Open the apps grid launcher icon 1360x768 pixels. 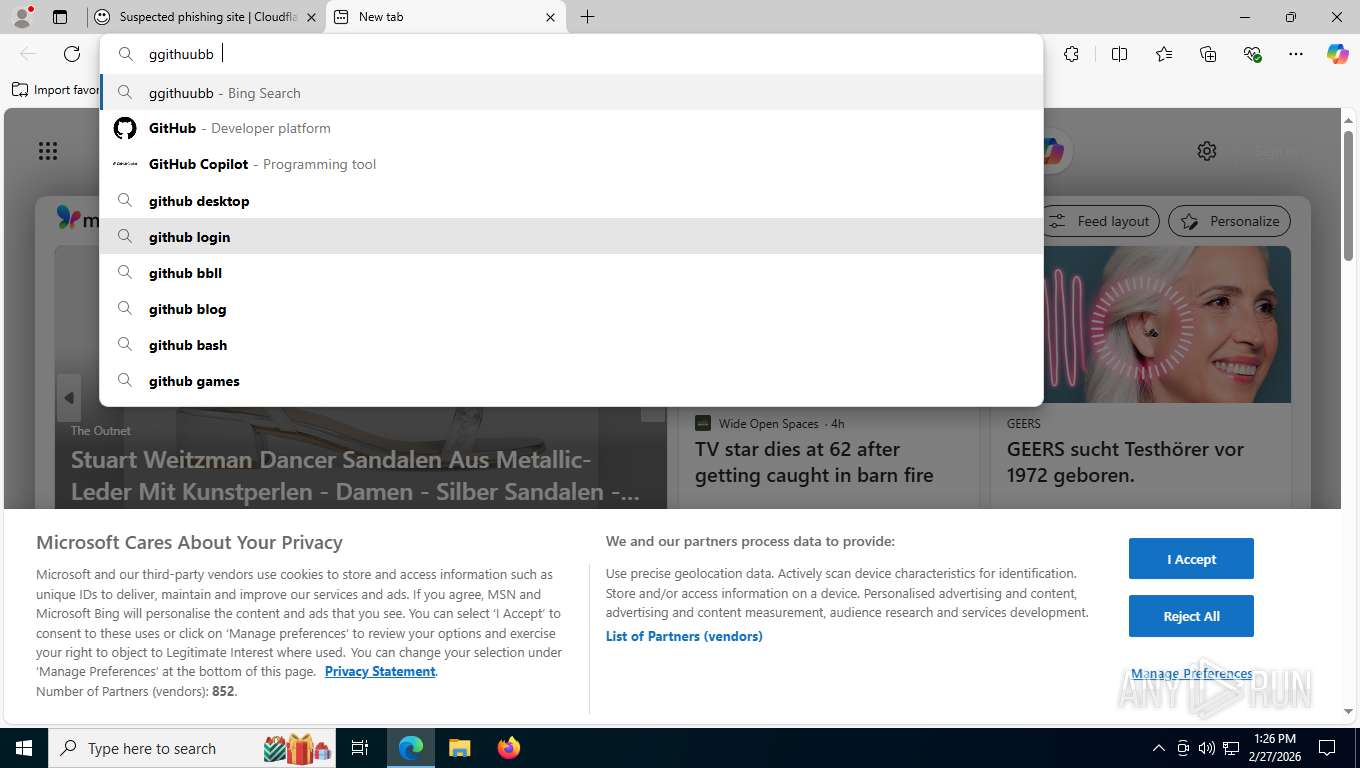(x=48, y=151)
